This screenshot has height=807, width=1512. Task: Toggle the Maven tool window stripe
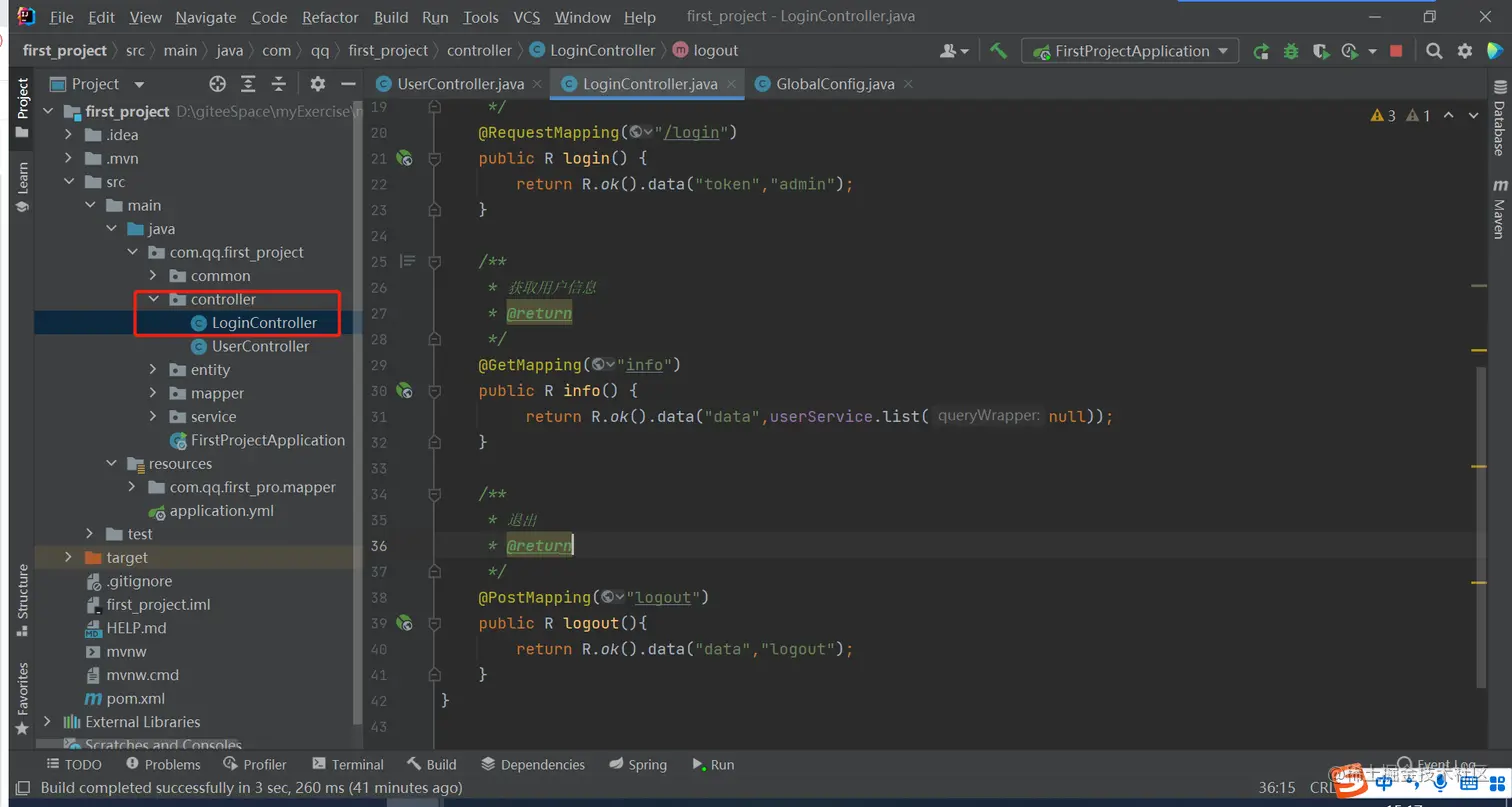1499,209
